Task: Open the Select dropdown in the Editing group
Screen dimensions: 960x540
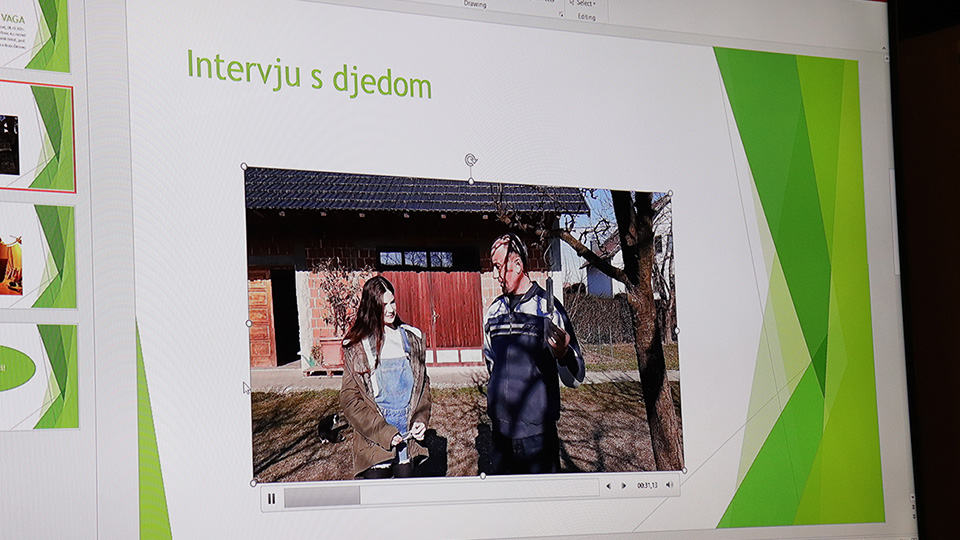Action: pos(583,3)
